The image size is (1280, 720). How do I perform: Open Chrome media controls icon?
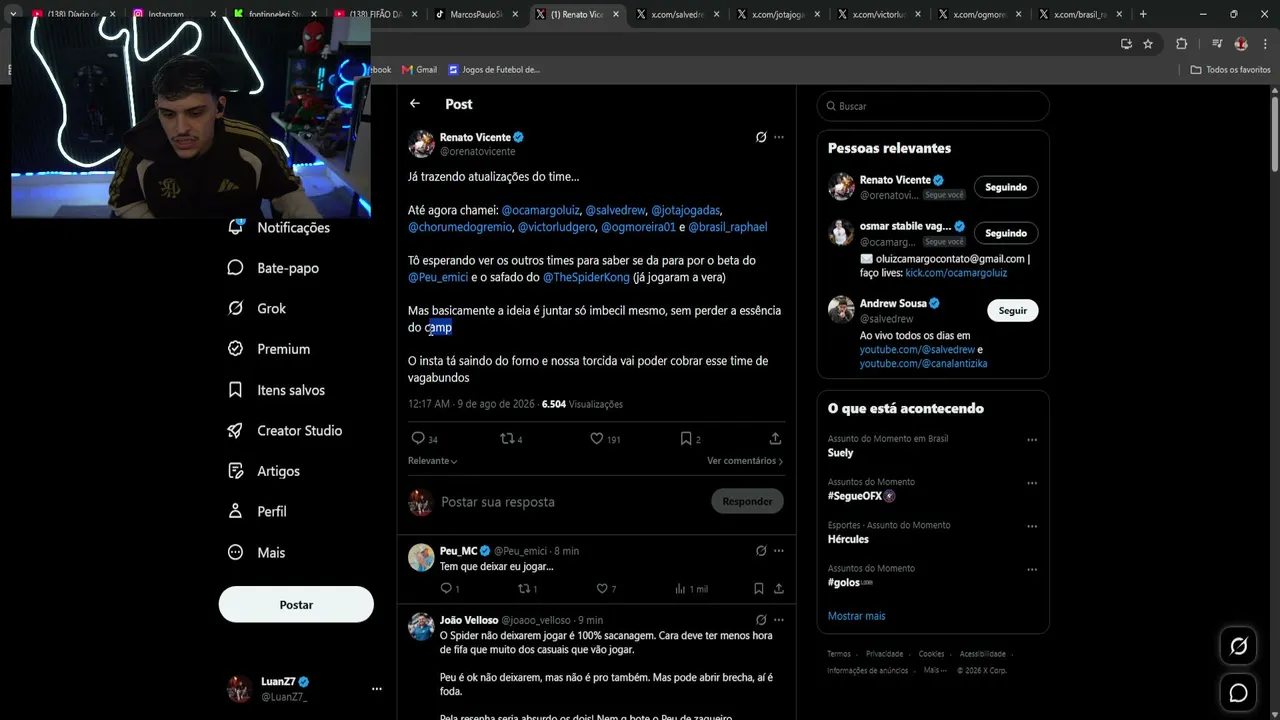pos(1217,44)
